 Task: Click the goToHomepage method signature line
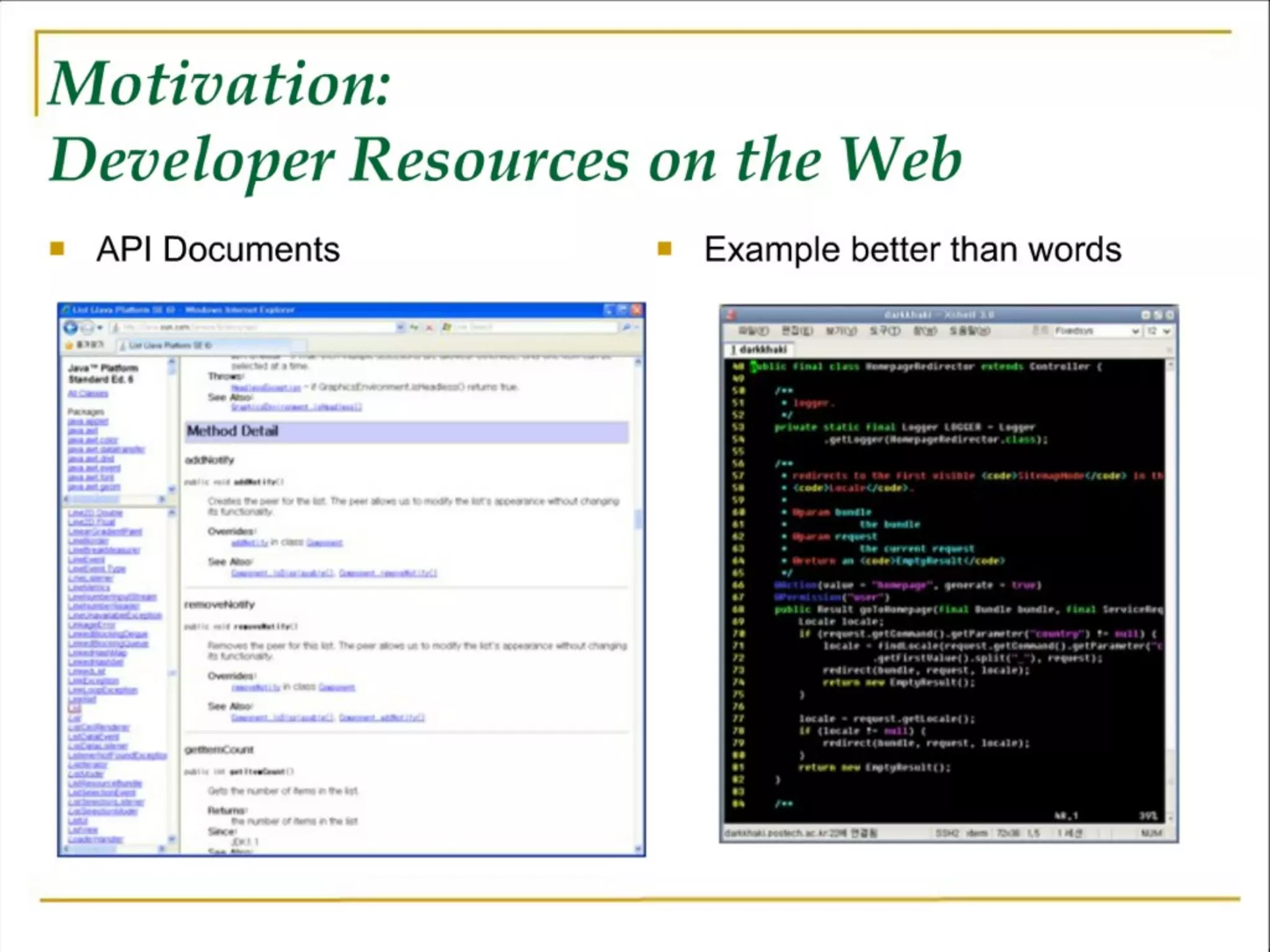(x=969, y=609)
